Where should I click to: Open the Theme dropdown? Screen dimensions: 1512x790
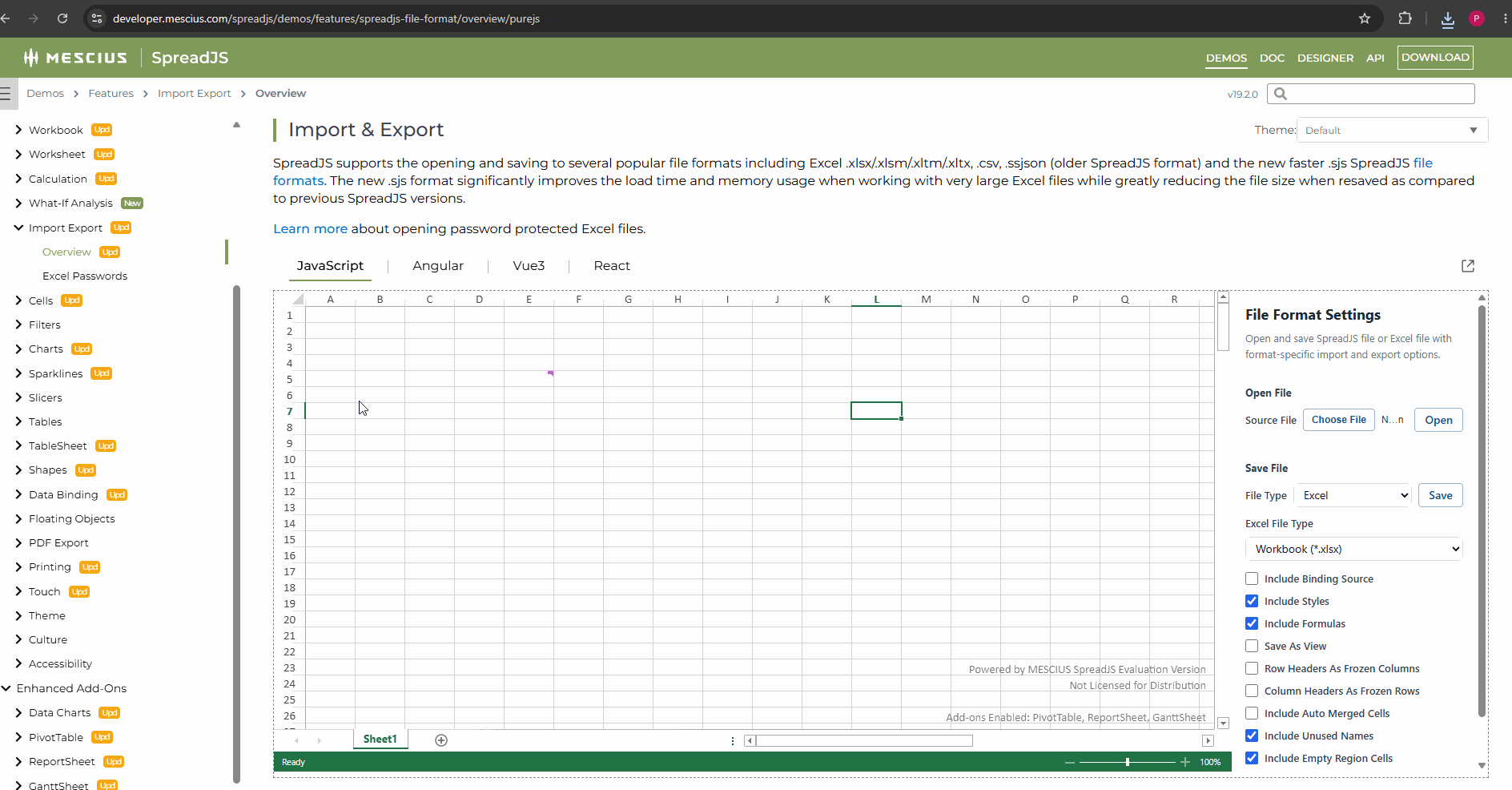pyautogui.click(x=1392, y=131)
